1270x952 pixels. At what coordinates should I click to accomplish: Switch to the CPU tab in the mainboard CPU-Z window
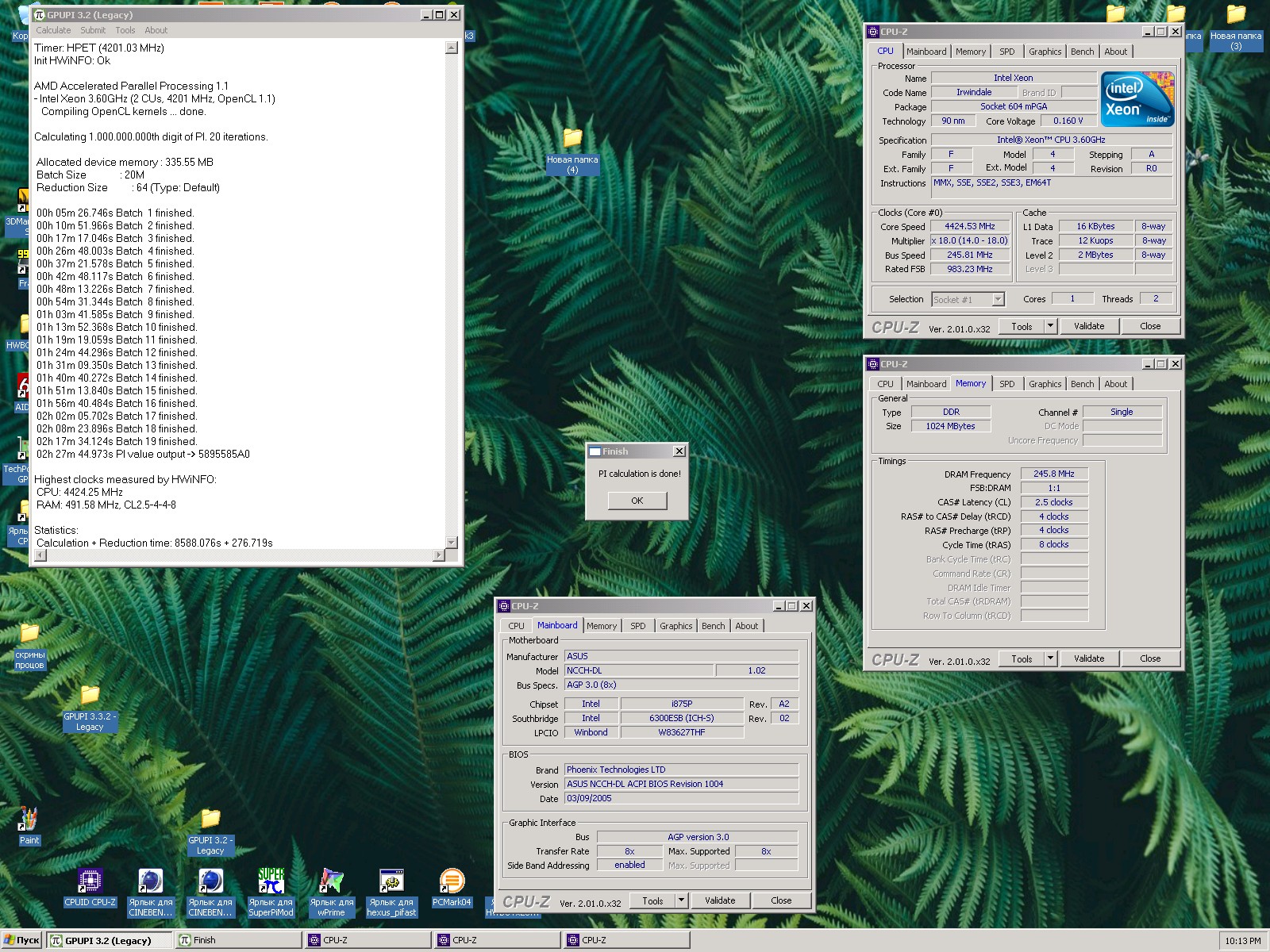(517, 626)
